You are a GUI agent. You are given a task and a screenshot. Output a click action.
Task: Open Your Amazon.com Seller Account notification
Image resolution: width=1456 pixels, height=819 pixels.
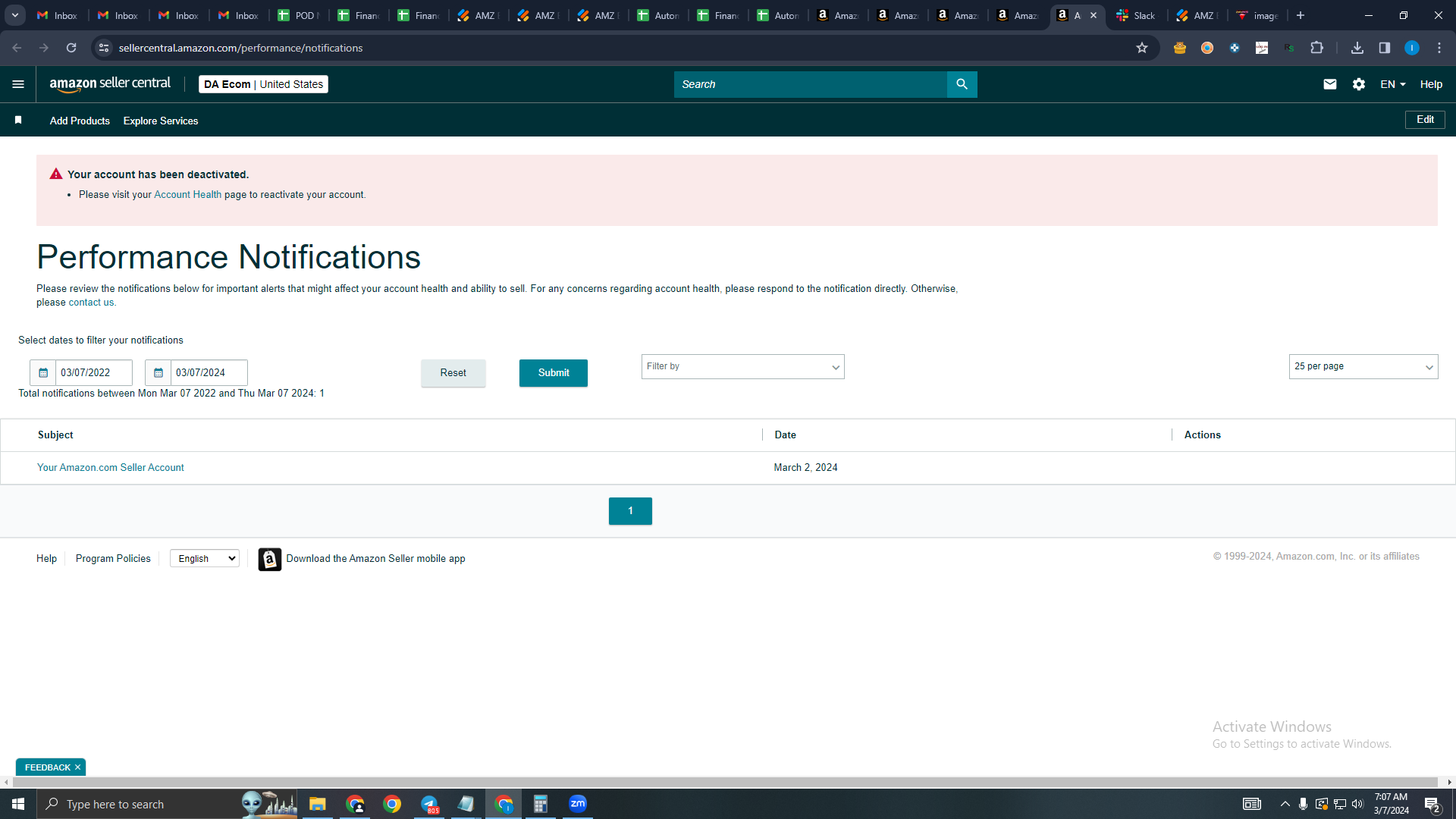[x=111, y=468]
